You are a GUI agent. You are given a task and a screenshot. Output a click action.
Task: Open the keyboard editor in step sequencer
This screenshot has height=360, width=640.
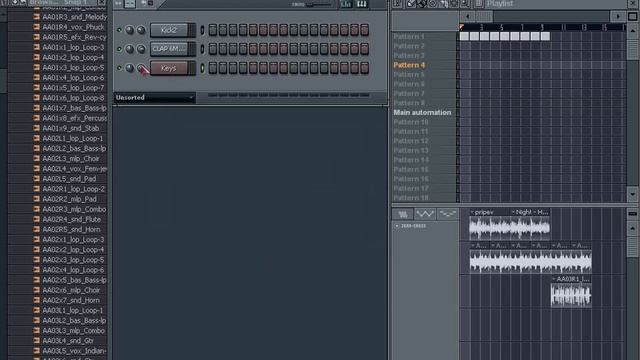click(362, 4)
